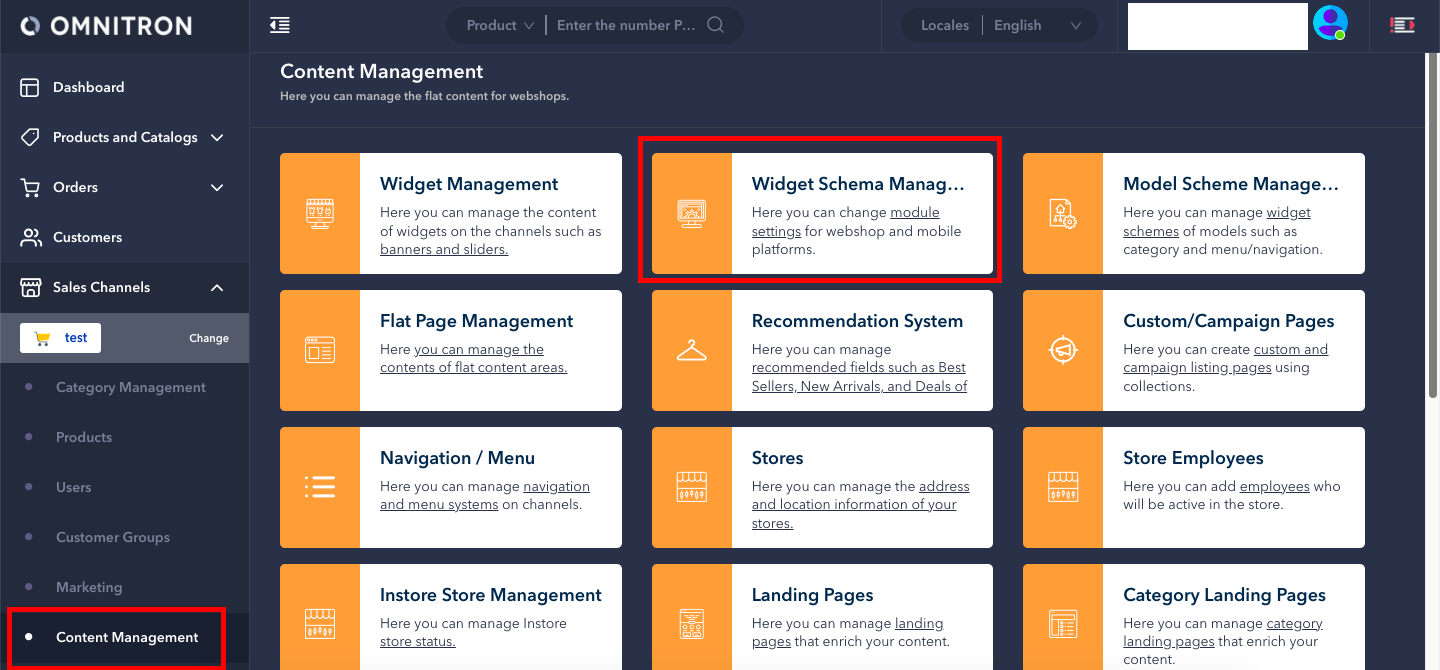
Task: Click the Widget Schema Management card icon
Action: point(692,213)
